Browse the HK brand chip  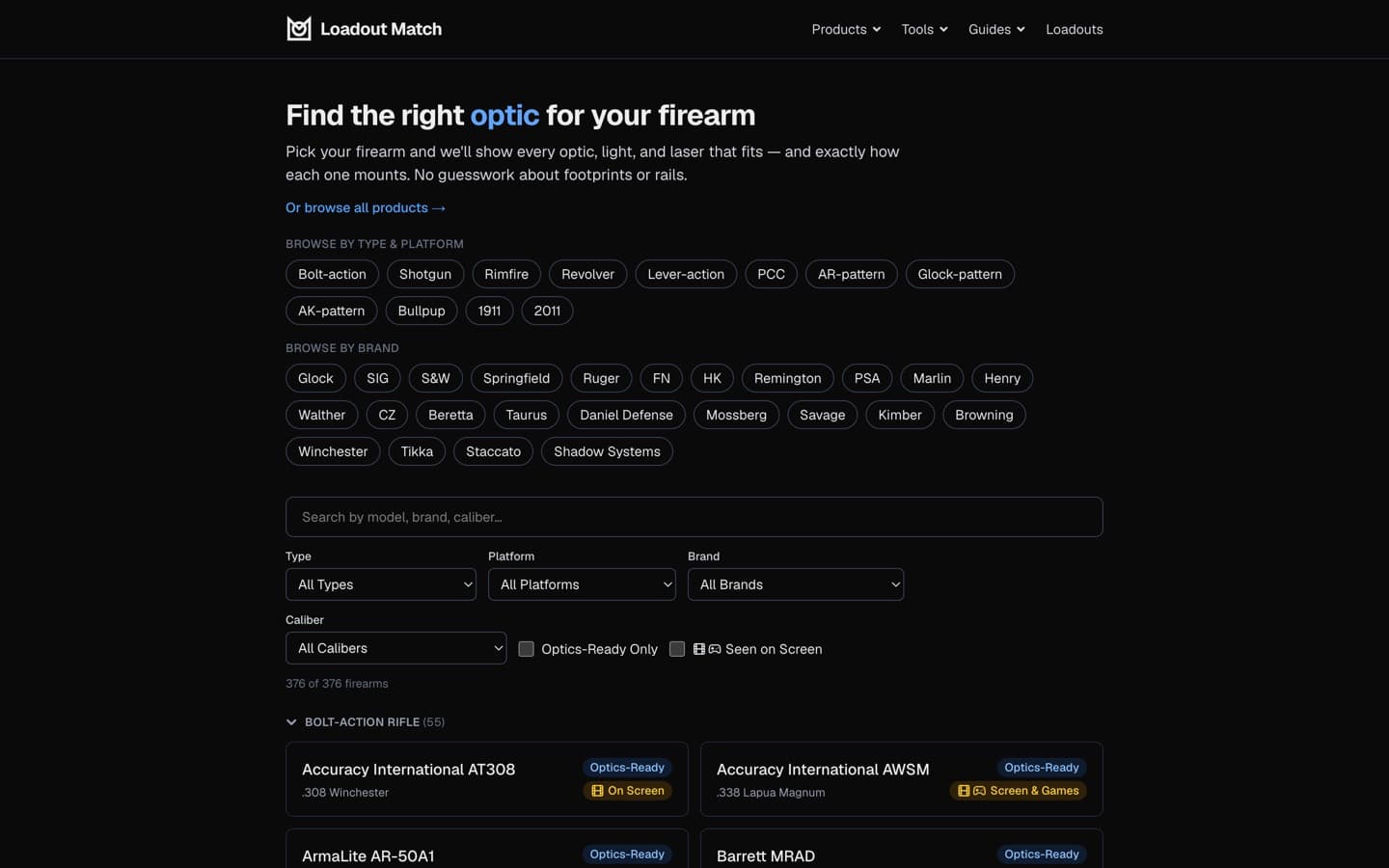[712, 378]
